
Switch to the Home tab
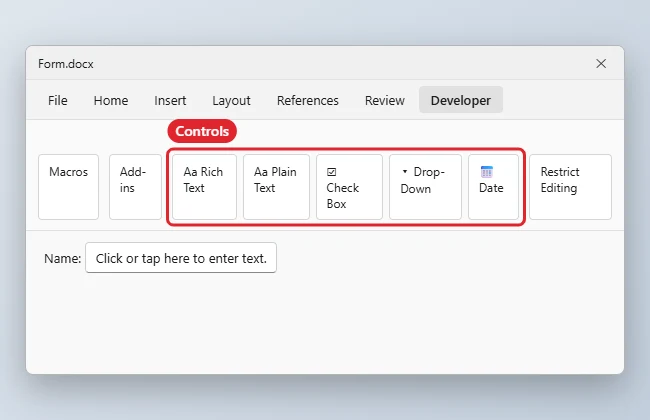(x=111, y=100)
